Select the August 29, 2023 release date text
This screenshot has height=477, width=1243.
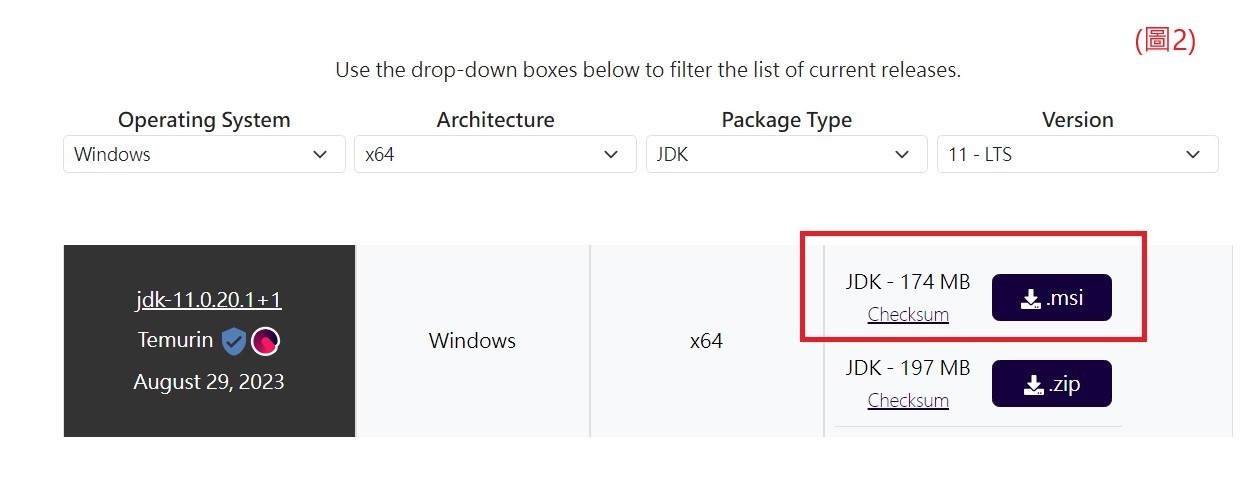pos(209,382)
